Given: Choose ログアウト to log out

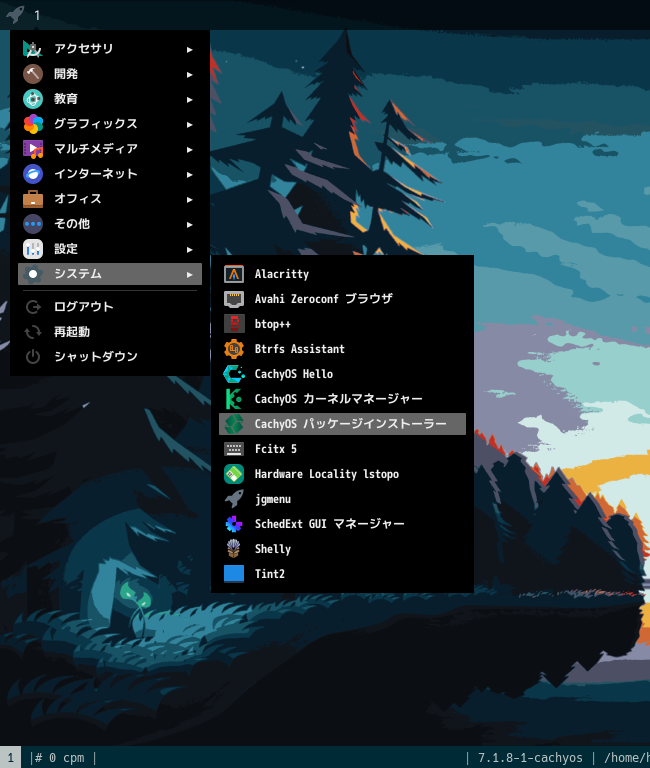Looking at the screenshot, I should click(84, 307).
